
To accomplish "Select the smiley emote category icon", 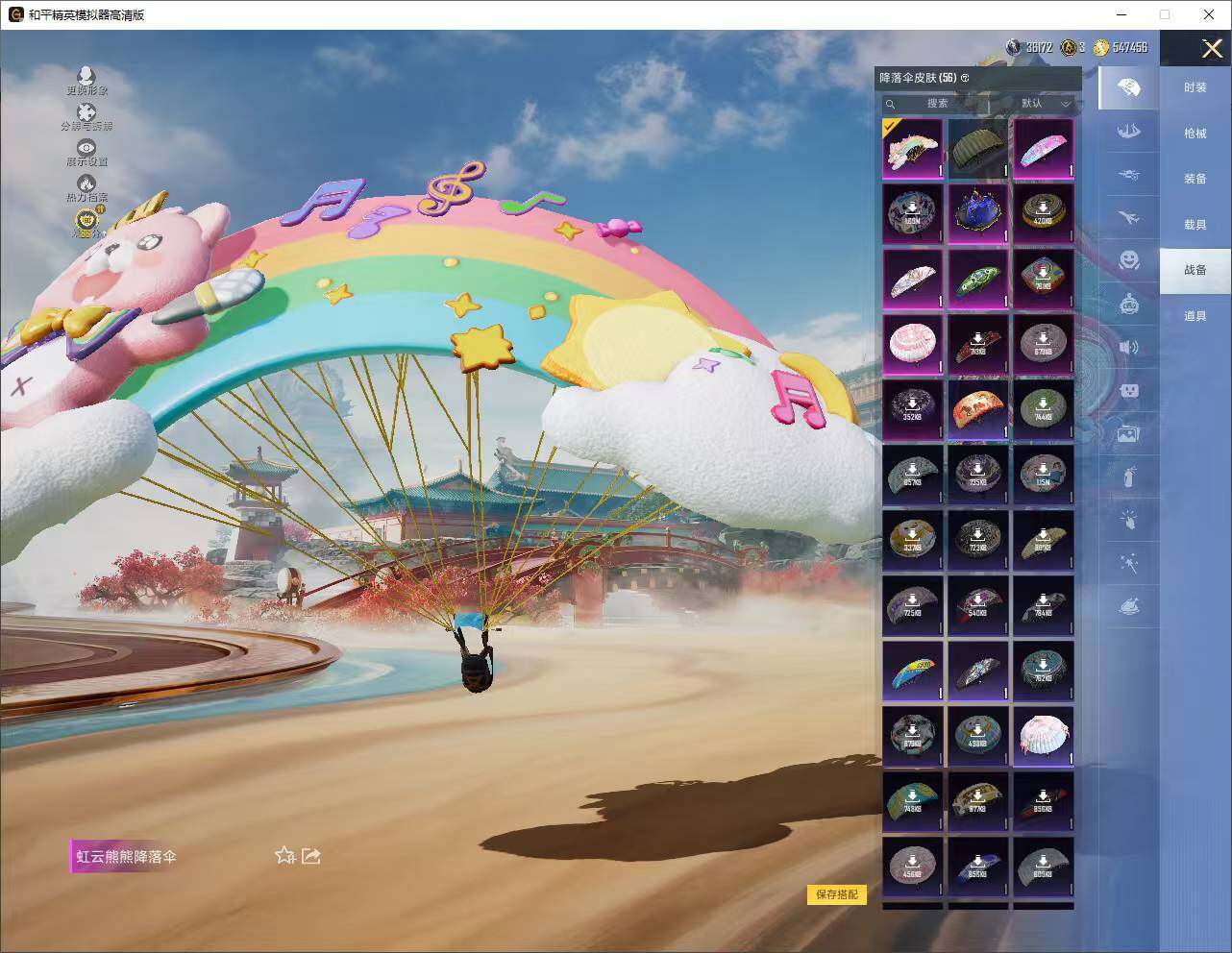I will coord(1129,260).
